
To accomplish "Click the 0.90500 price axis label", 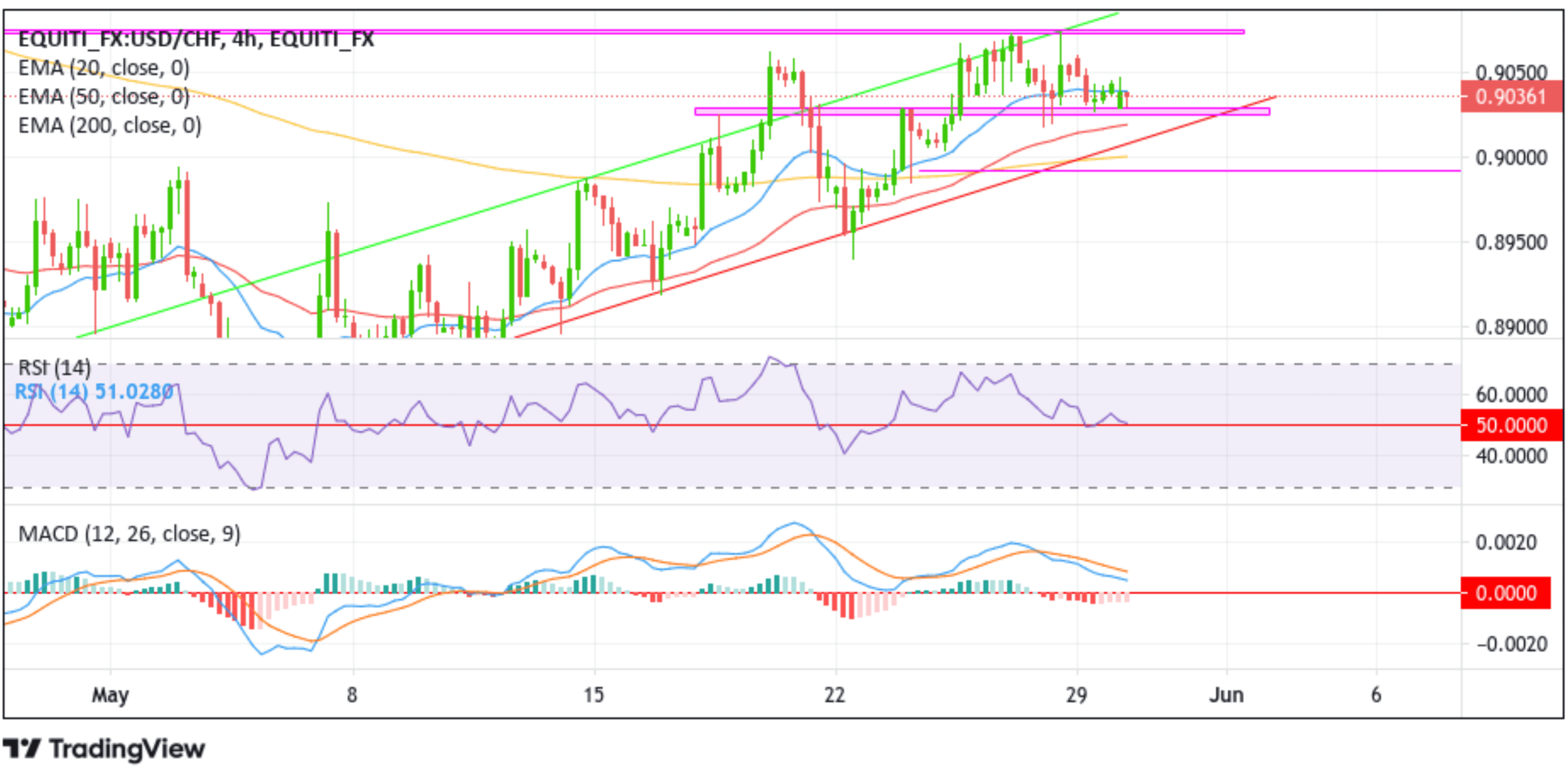I will coord(1511,73).
